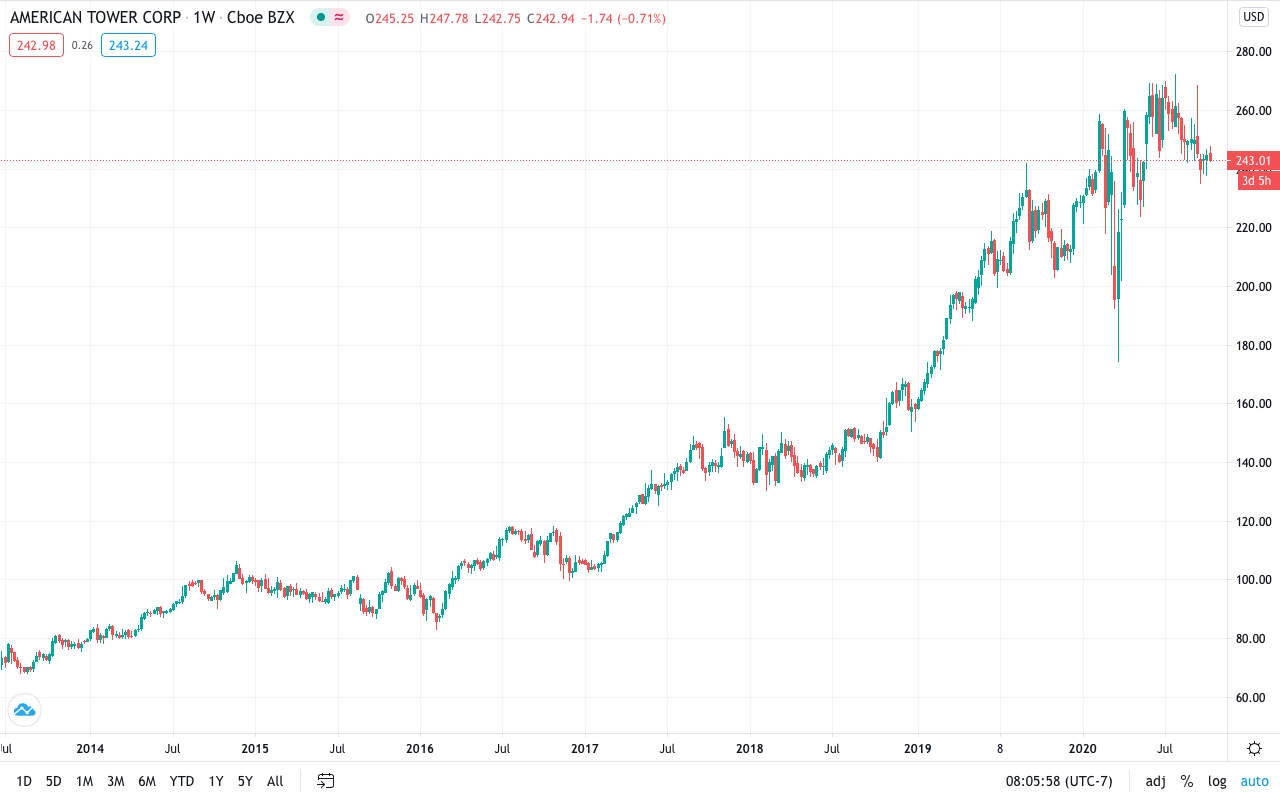Image resolution: width=1280 pixels, height=800 pixels.
Task: Click the 100.00 price axis label
Action: pos(1252,580)
